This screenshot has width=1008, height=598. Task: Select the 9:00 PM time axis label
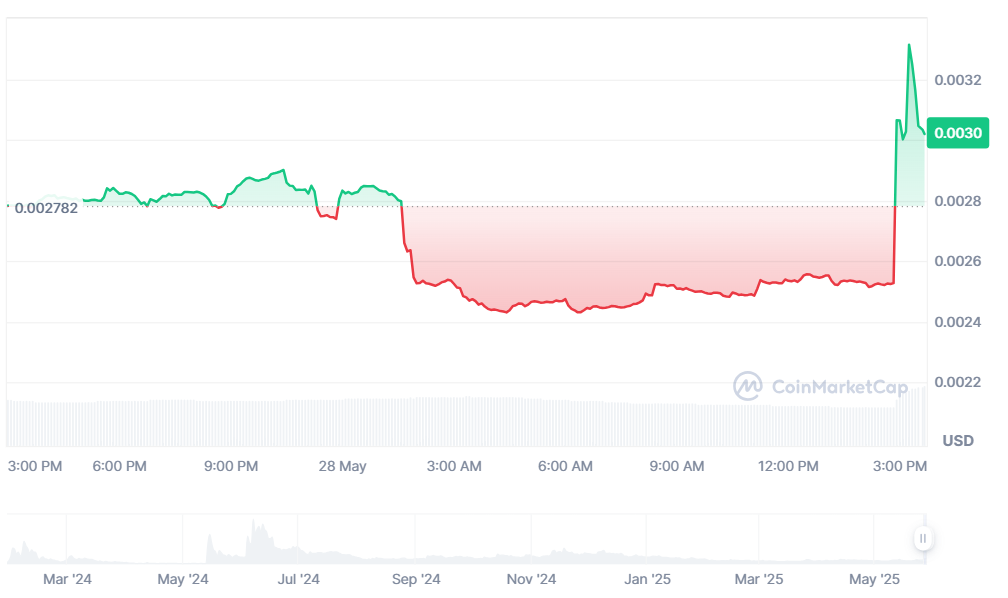point(231,466)
